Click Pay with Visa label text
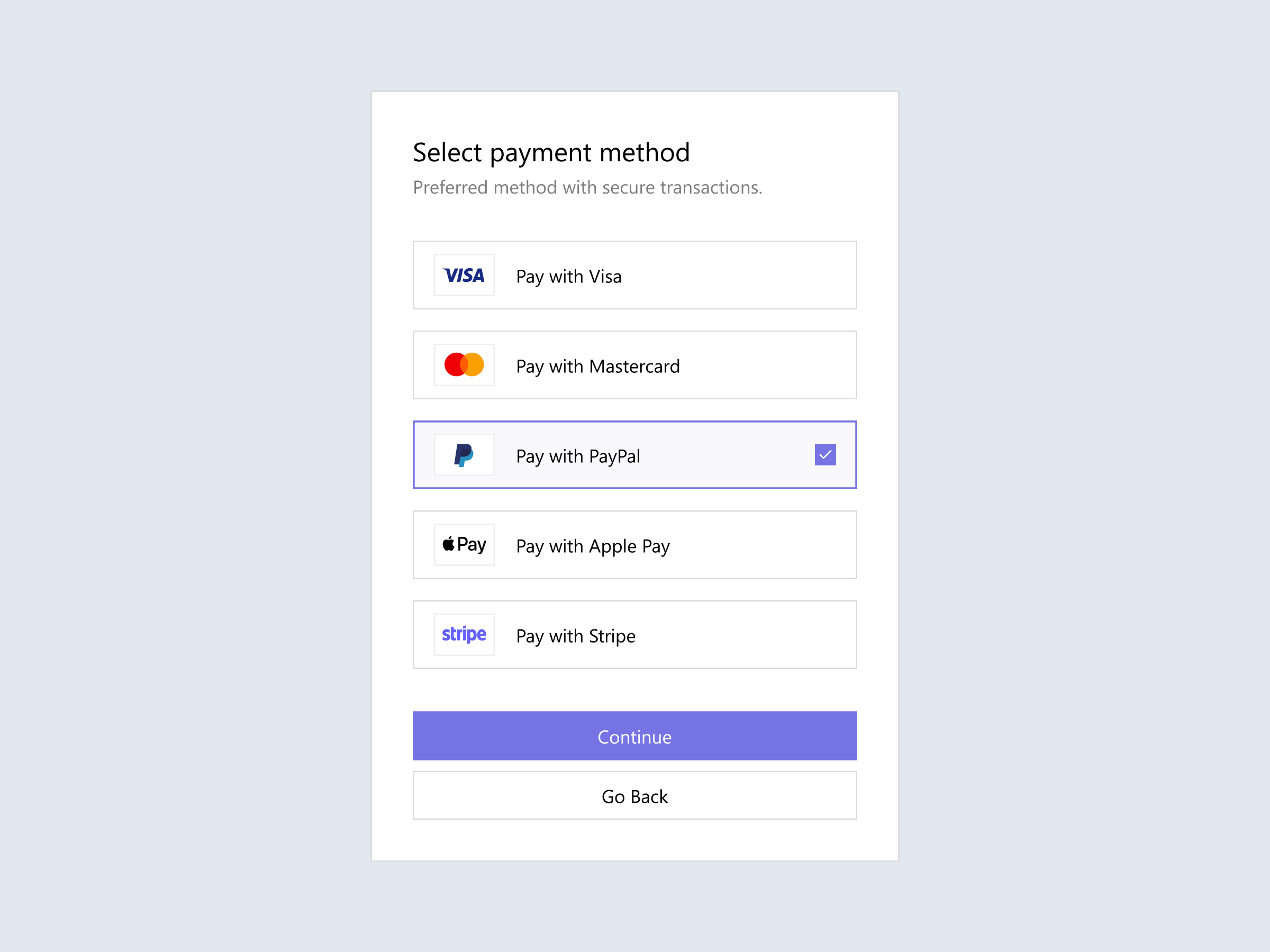Screen dimensions: 1270x952 click(x=568, y=276)
